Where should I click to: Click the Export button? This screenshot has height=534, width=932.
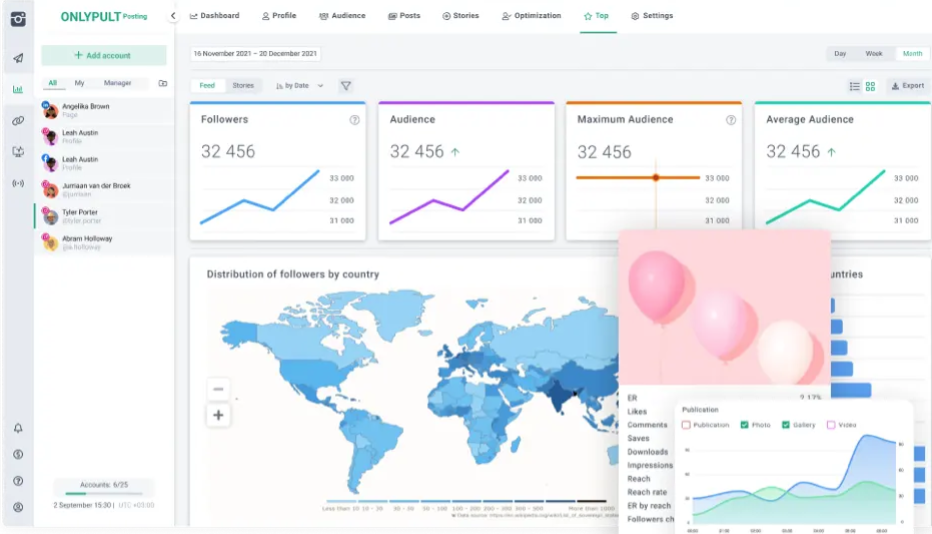907,86
